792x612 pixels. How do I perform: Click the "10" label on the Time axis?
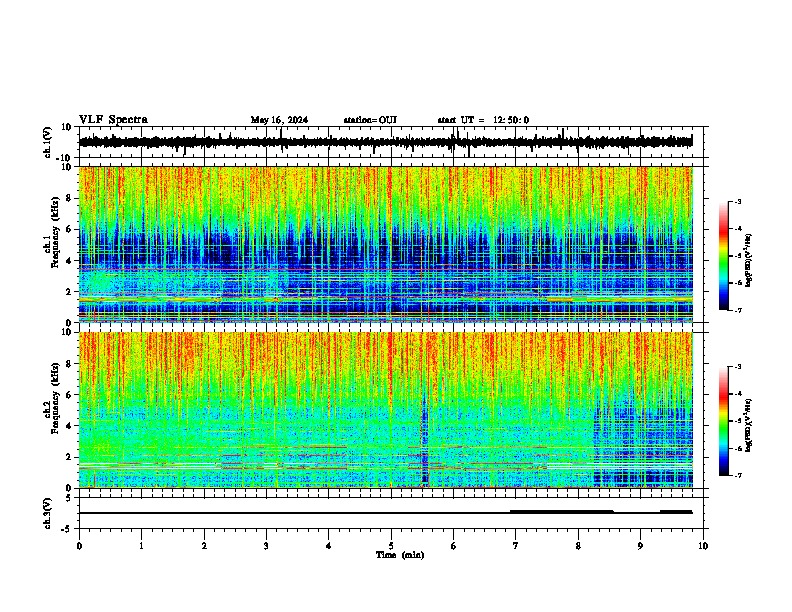pyautogui.click(x=703, y=546)
